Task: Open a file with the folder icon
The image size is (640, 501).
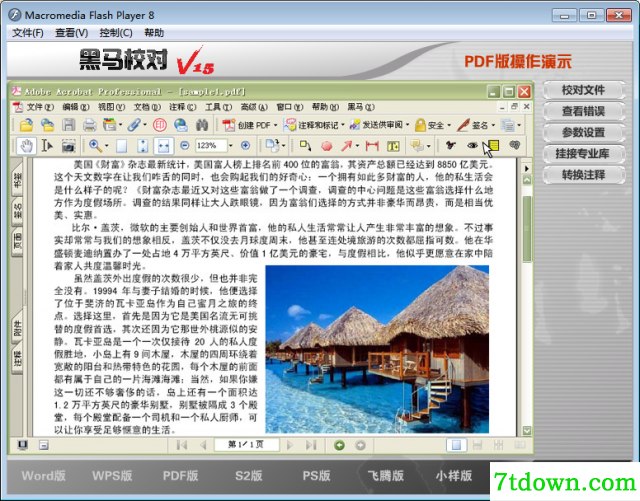Action: pos(26,125)
